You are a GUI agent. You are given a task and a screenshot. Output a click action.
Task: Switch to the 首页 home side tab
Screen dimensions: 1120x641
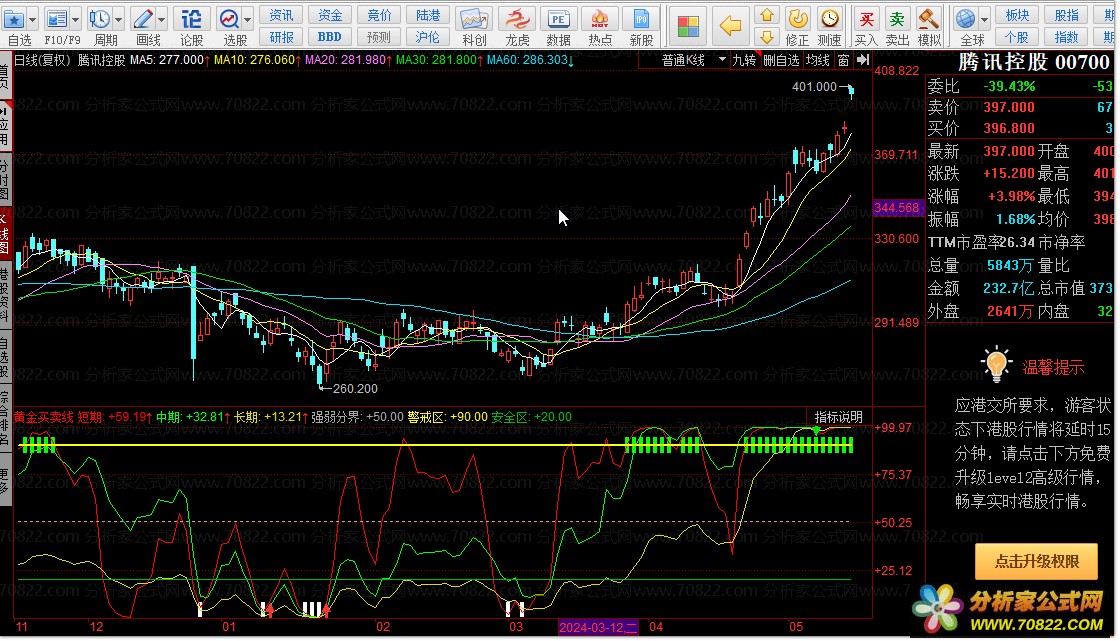click(5, 76)
